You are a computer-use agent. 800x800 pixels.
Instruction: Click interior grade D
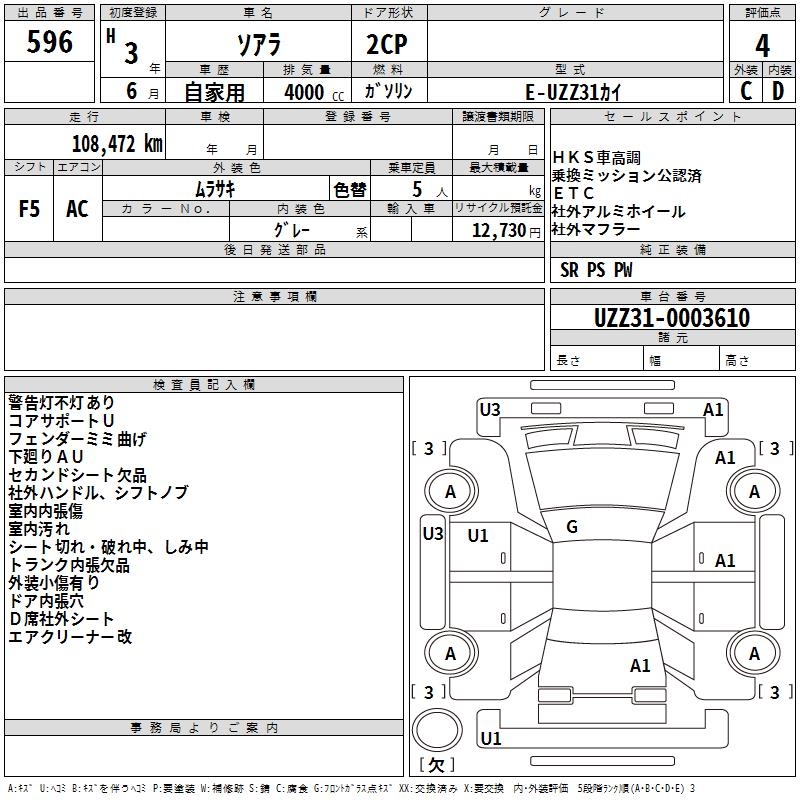click(778, 91)
